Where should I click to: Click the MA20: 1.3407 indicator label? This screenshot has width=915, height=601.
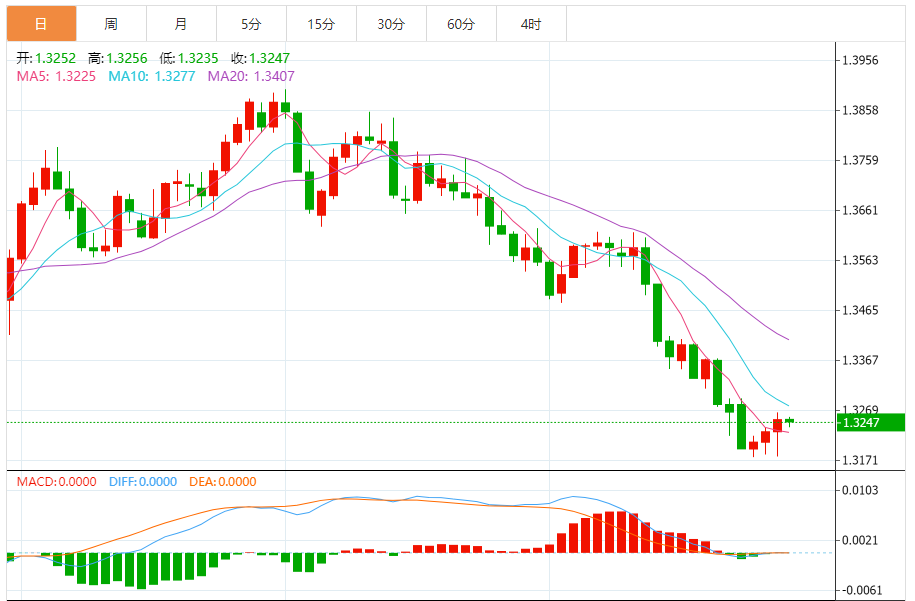(251, 76)
